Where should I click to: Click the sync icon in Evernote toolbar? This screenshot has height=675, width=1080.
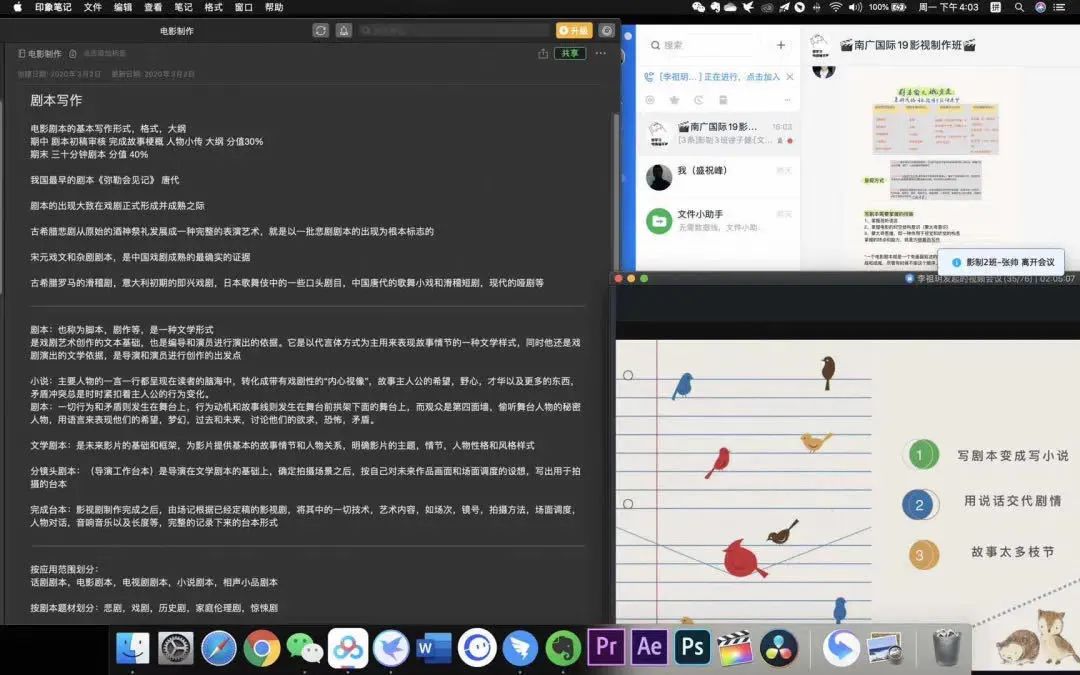(x=320, y=30)
